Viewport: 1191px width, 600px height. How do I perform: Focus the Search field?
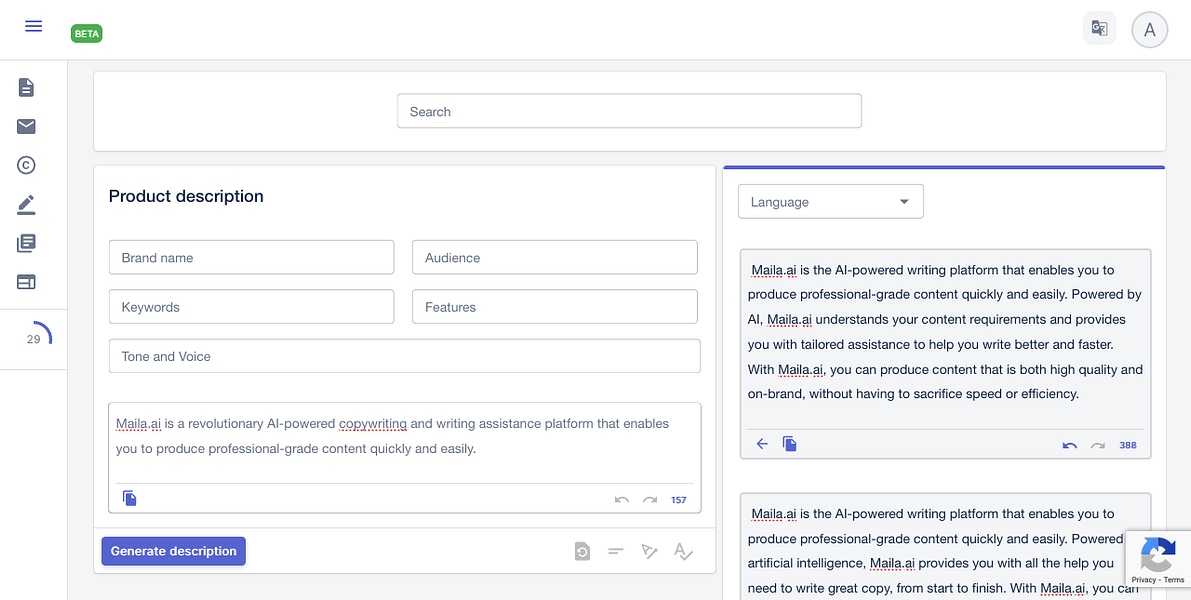pos(629,111)
